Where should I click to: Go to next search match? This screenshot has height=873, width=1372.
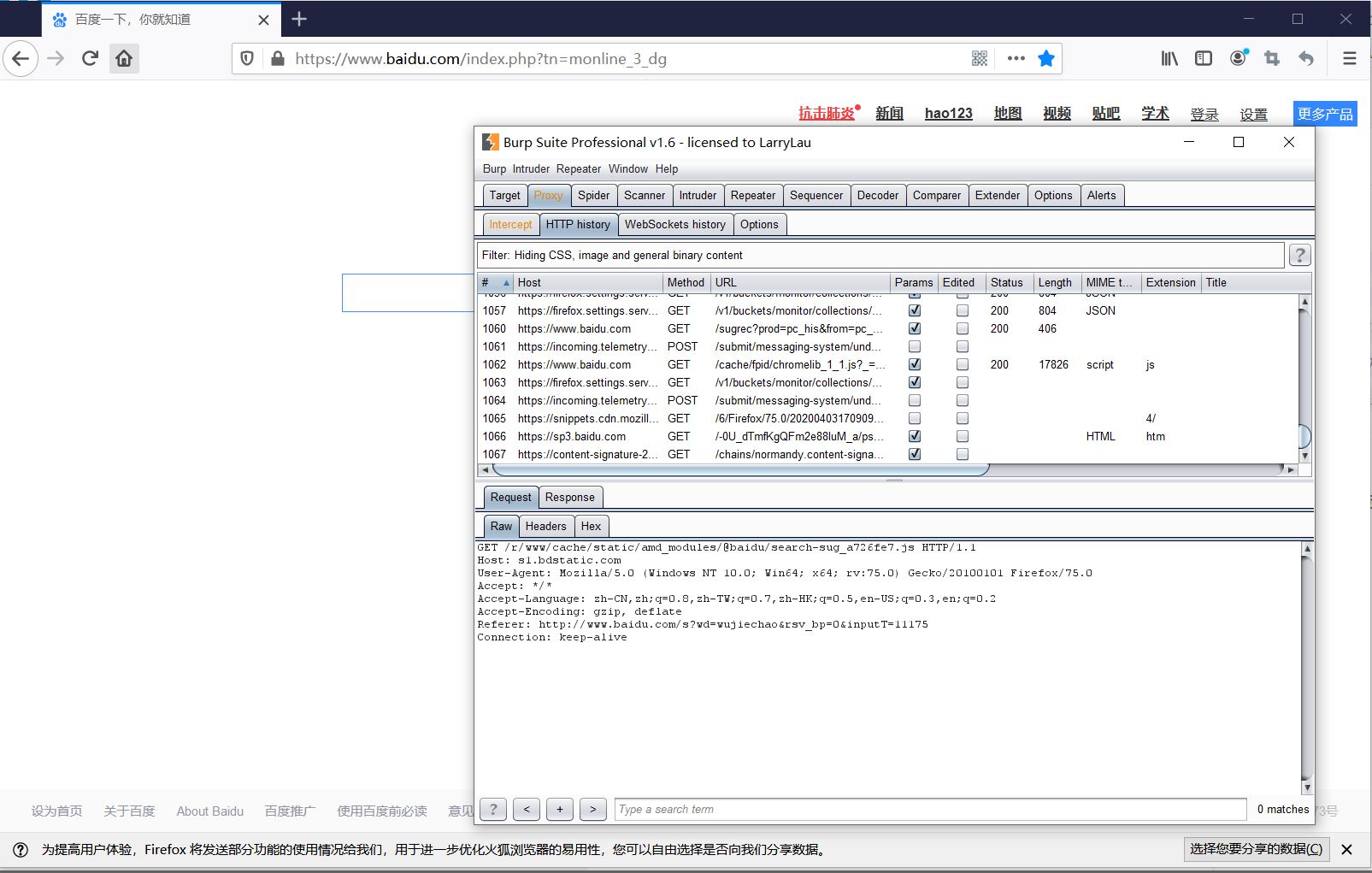pyautogui.click(x=593, y=809)
